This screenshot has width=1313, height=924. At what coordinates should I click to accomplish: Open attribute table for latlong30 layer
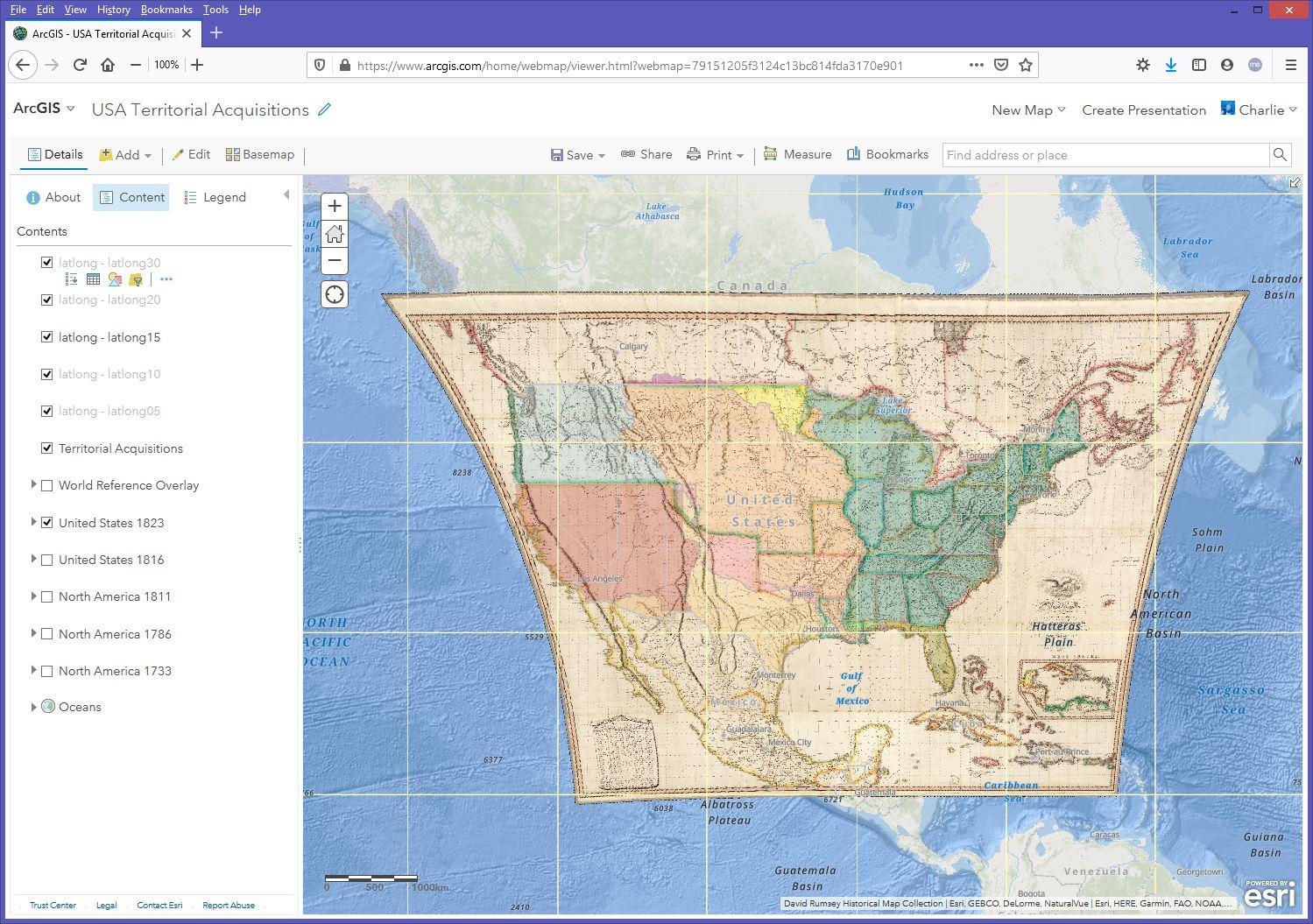93,279
